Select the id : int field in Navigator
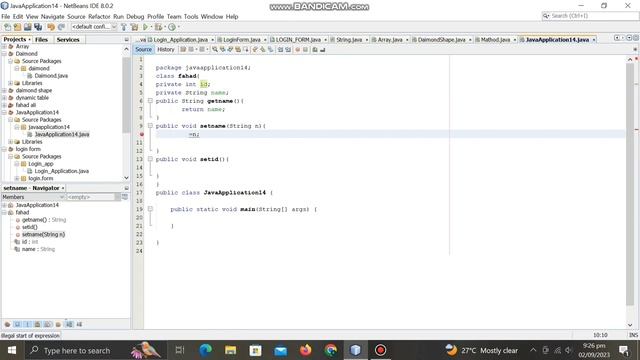This screenshot has width=640, height=360. [x=29, y=242]
